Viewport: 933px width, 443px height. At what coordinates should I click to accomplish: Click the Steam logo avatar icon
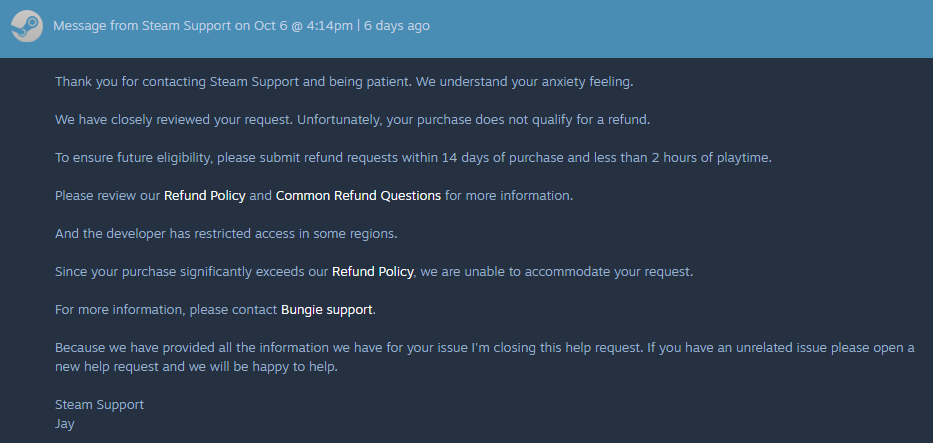click(27, 25)
